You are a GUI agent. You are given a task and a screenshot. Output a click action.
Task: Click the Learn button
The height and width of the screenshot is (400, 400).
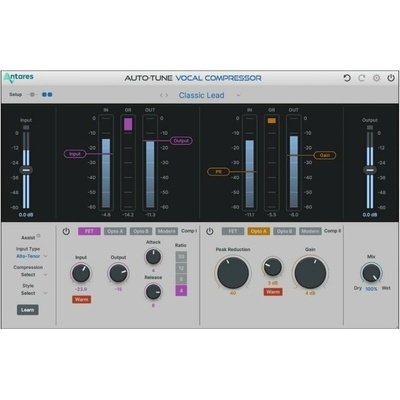pyautogui.click(x=28, y=310)
